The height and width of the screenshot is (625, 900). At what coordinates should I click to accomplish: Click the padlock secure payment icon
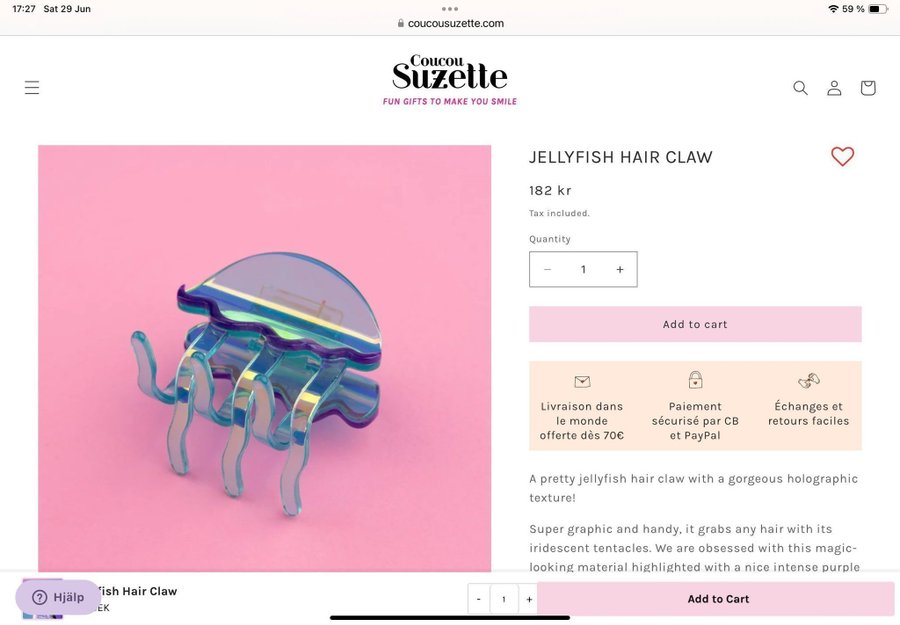coord(695,380)
